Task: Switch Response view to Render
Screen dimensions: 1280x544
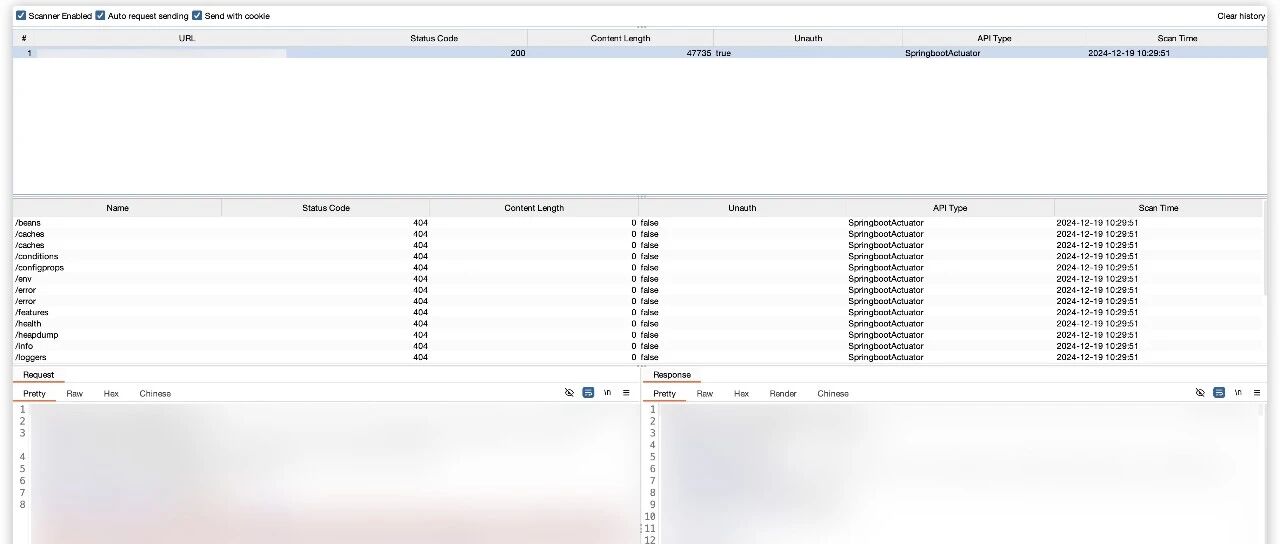Action: (783, 393)
